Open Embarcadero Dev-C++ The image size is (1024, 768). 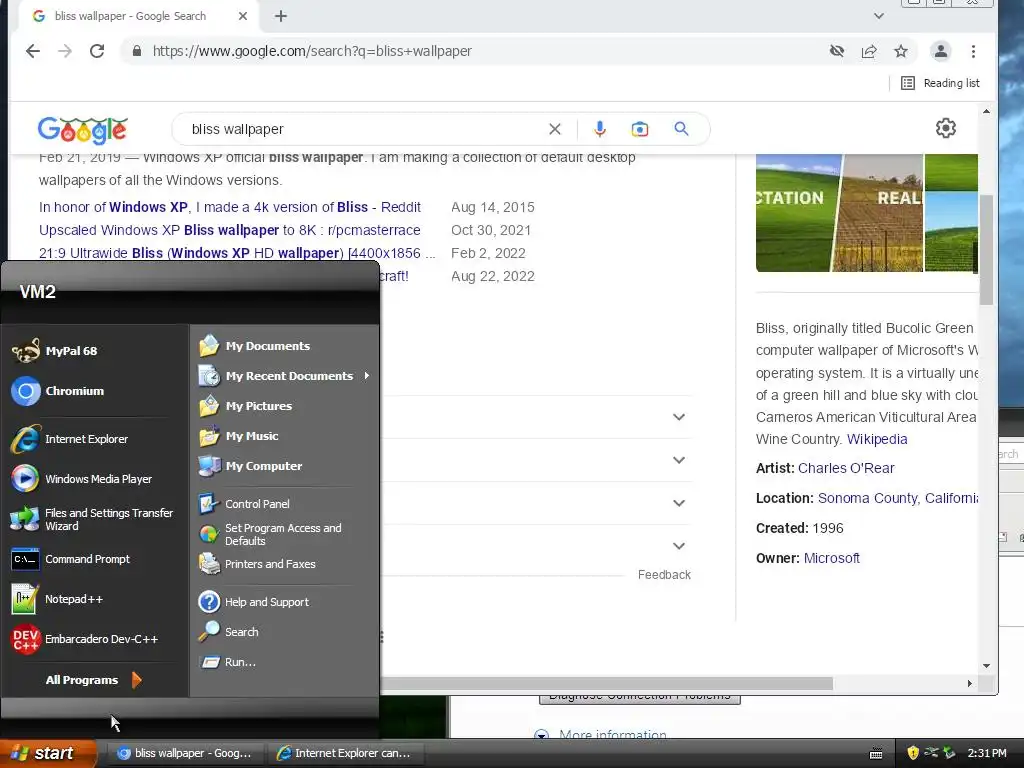click(84, 639)
